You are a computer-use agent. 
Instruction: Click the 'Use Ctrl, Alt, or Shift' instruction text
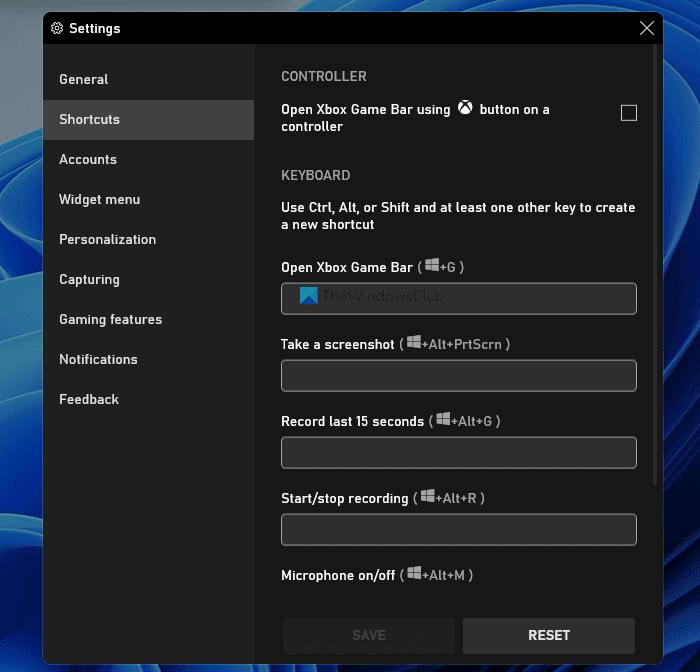point(458,216)
